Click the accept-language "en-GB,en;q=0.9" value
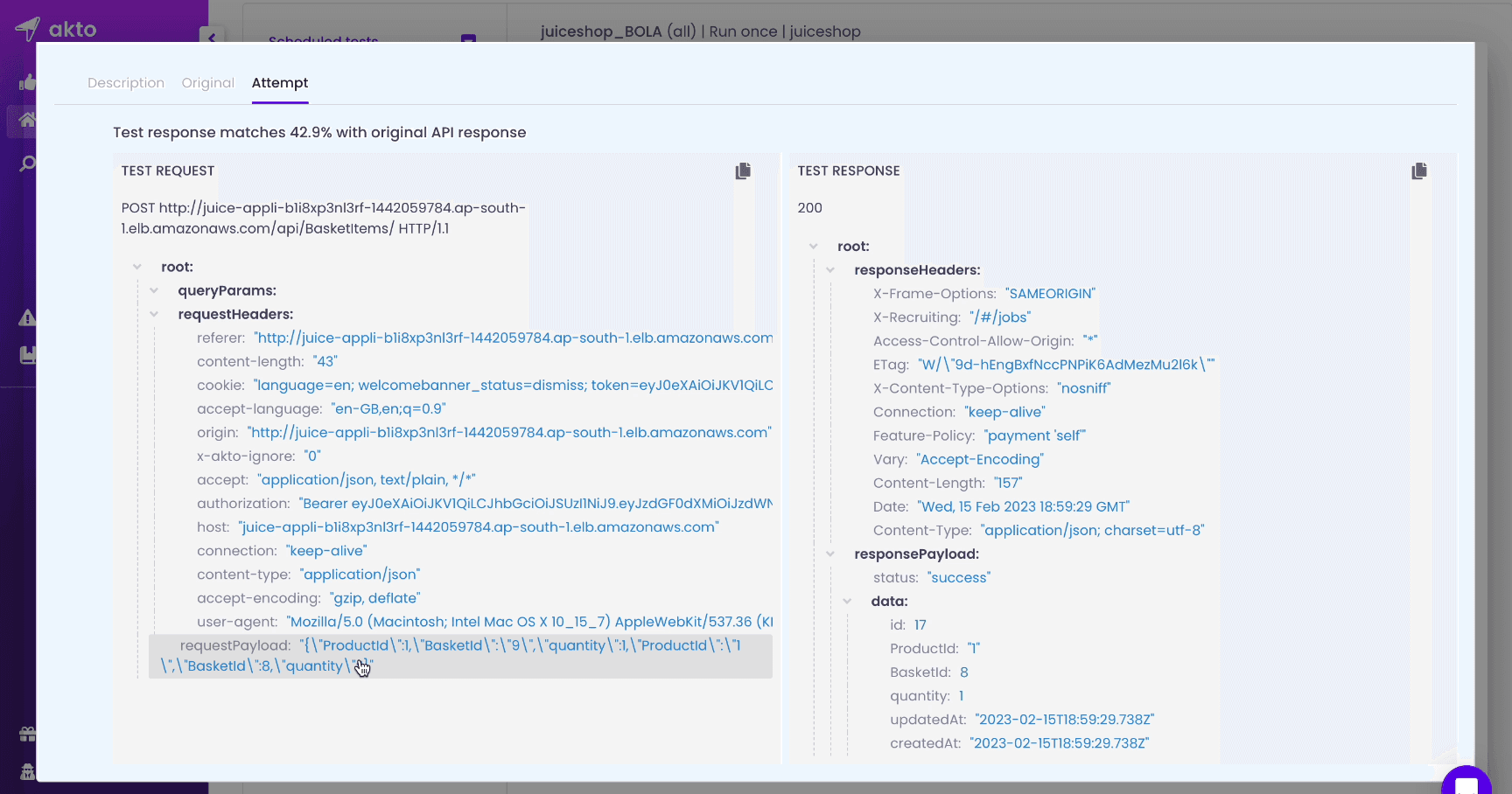The image size is (1512, 794). pos(388,408)
